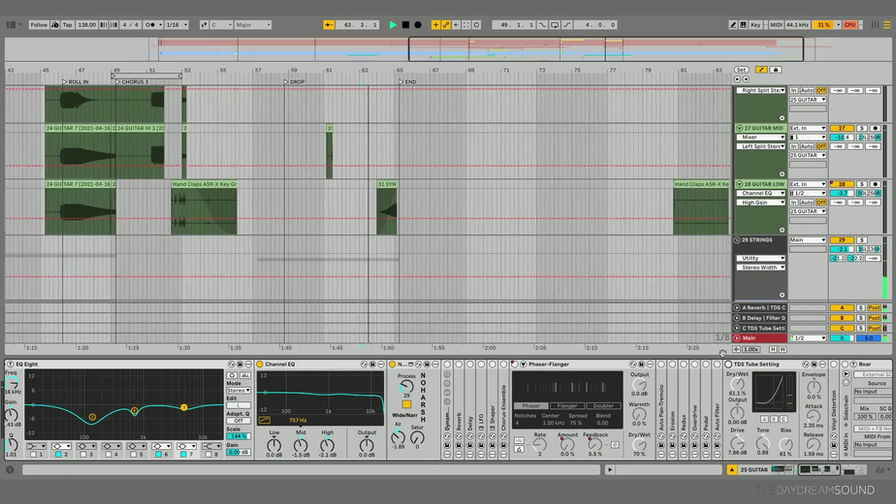Screen dimensions: 896x504
Task: Enable EQ Eight band 8 checkbox
Action: click(209, 454)
